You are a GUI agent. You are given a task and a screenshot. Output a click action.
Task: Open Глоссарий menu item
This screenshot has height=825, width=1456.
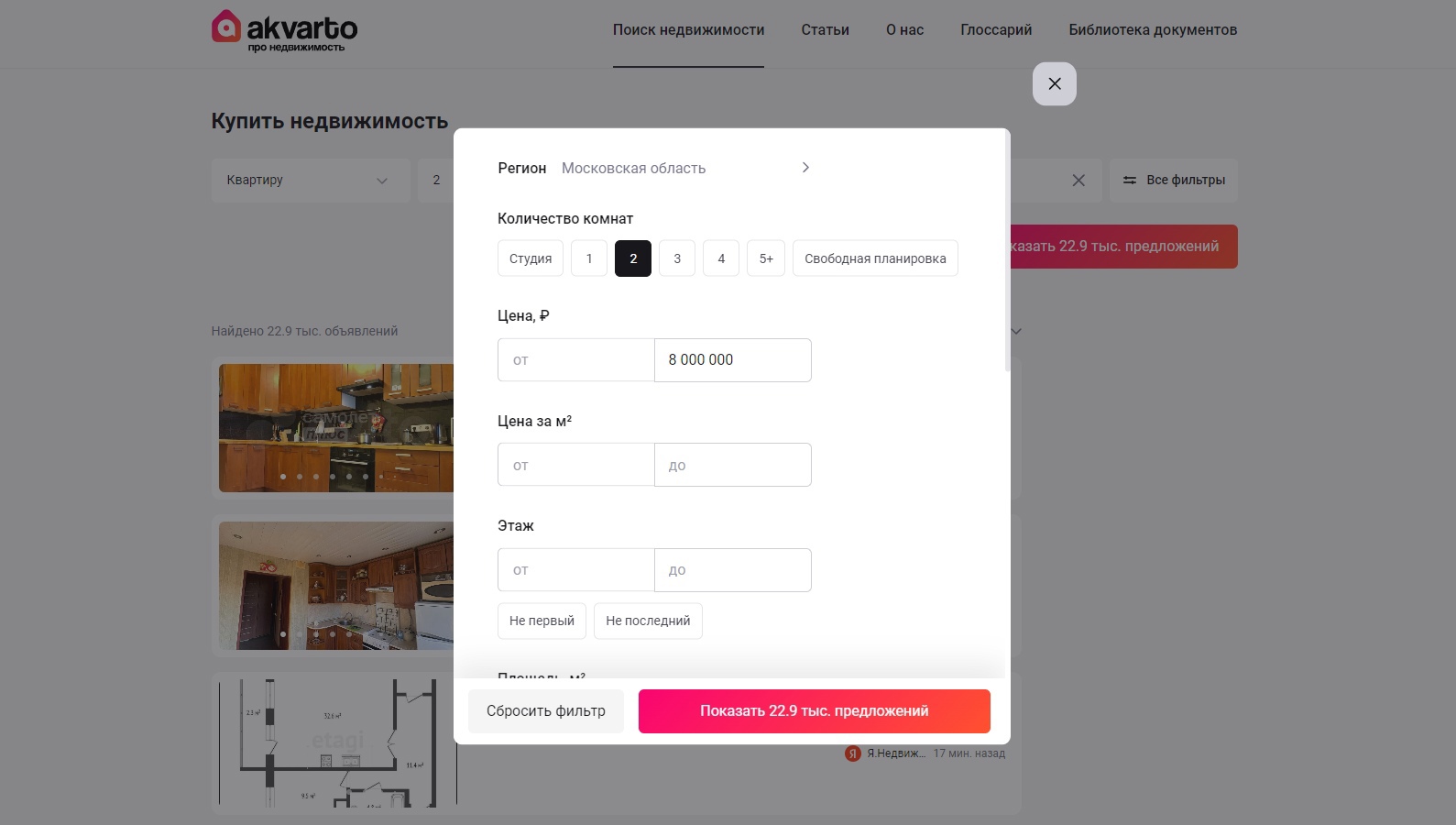[x=996, y=30]
